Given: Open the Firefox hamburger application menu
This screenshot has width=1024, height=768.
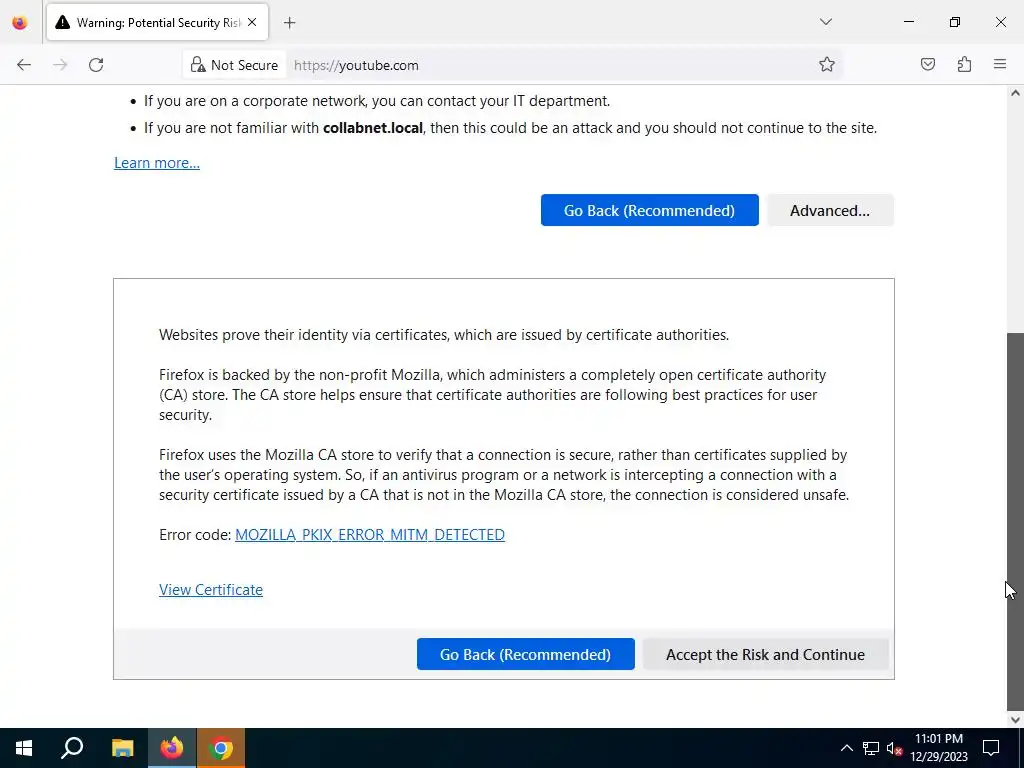Looking at the screenshot, I should [1000, 65].
